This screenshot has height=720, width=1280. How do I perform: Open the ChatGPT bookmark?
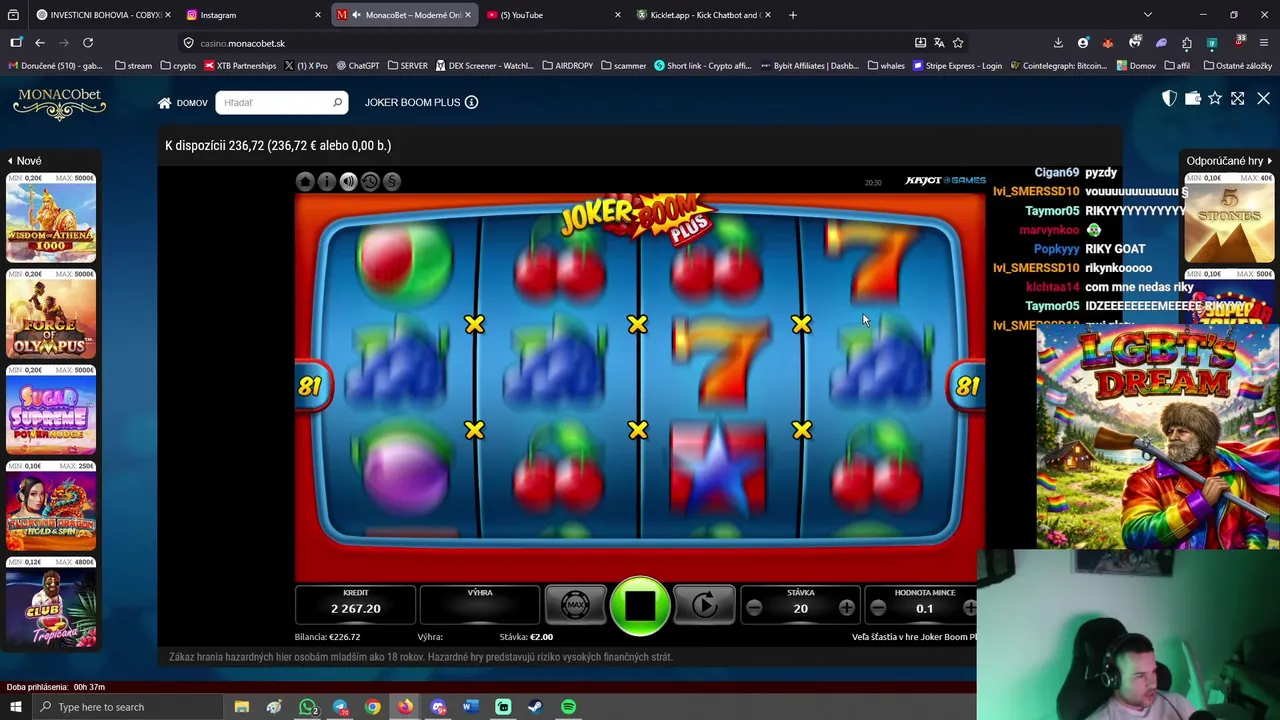coord(358,66)
